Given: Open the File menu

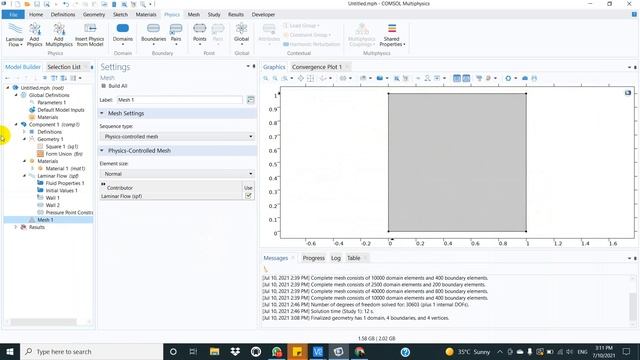Looking at the screenshot, I should [13, 14].
